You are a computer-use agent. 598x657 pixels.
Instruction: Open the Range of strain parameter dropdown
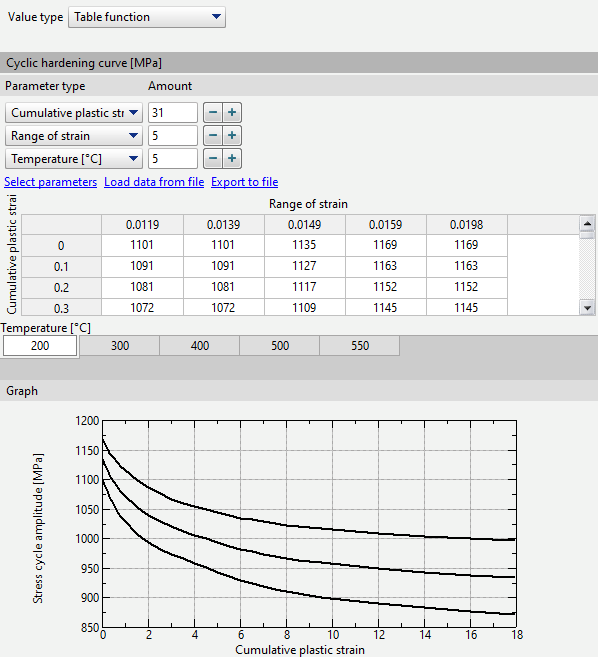(x=74, y=136)
